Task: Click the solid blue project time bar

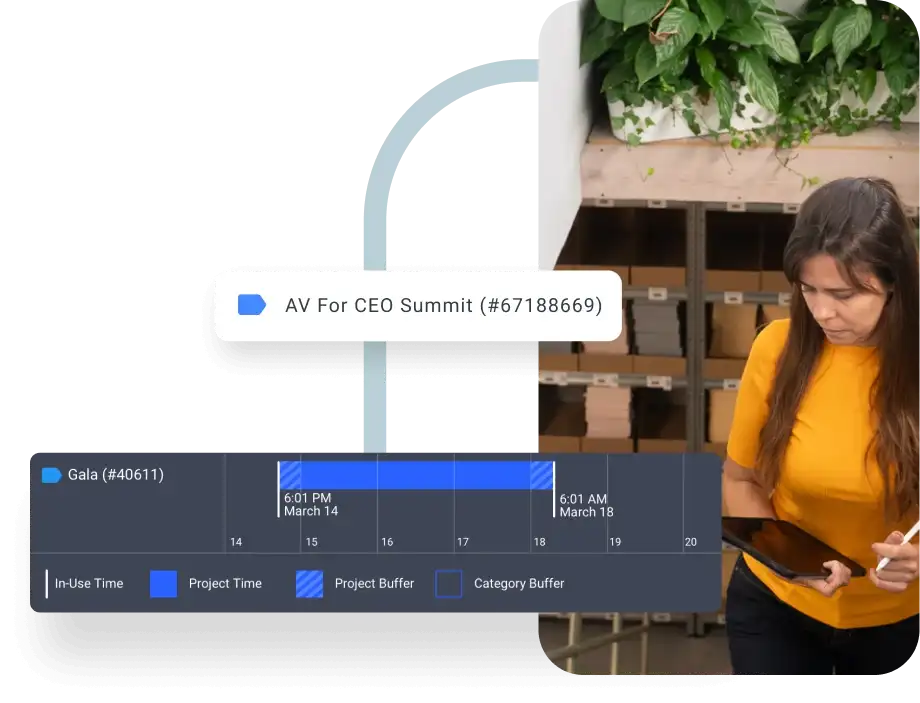Action: tap(415, 475)
